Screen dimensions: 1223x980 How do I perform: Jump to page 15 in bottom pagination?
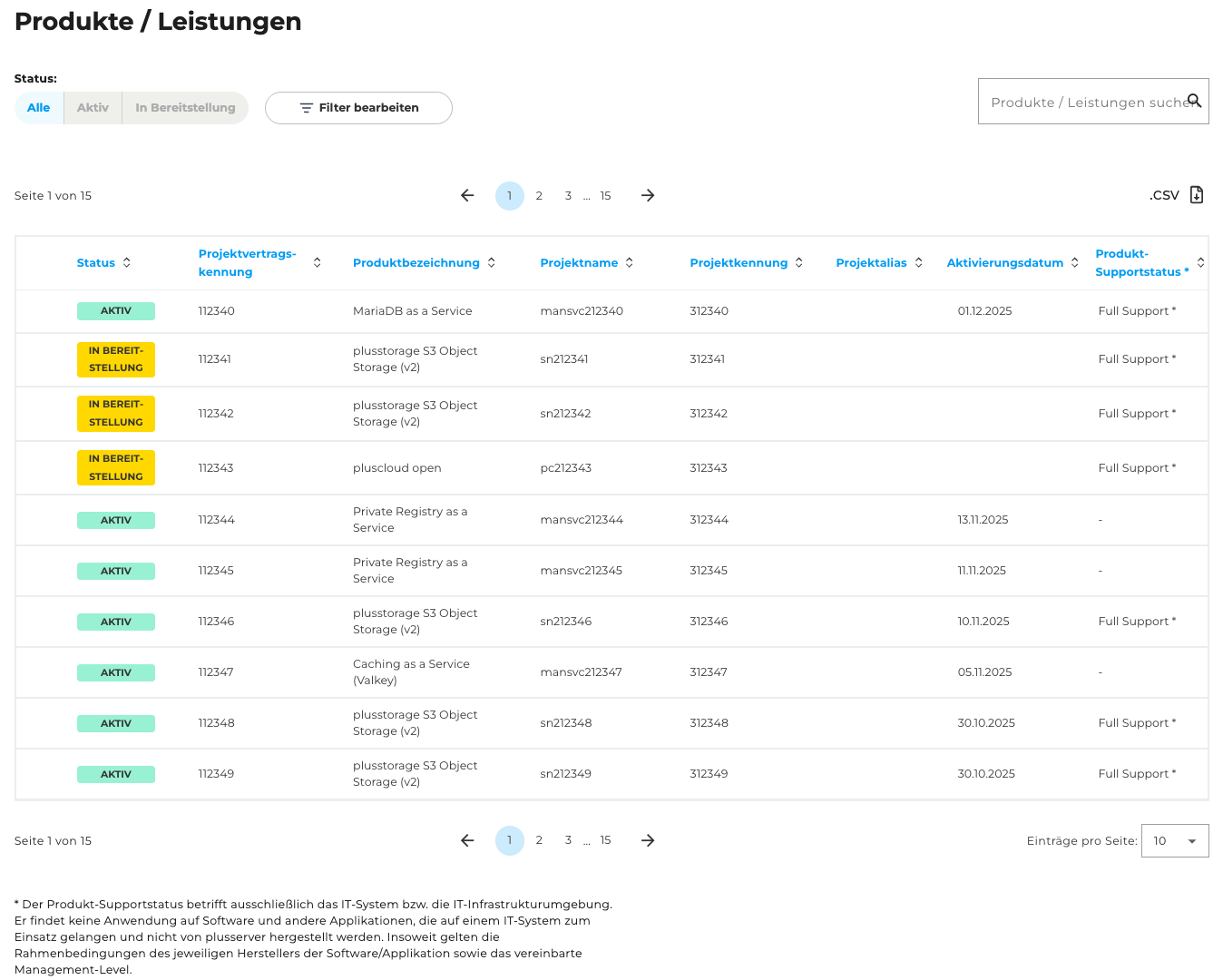pyautogui.click(x=605, y=841)
